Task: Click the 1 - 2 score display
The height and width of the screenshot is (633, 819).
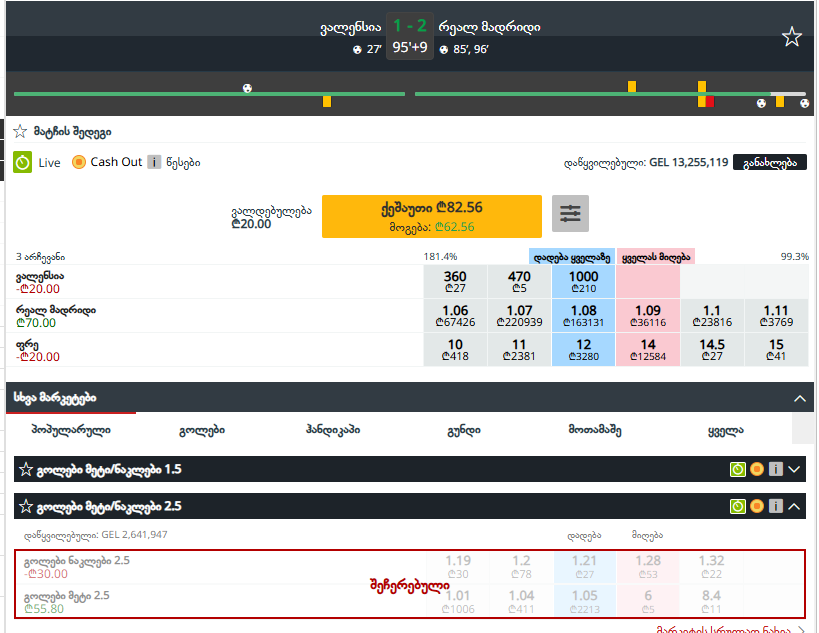Action: [410, 26]
